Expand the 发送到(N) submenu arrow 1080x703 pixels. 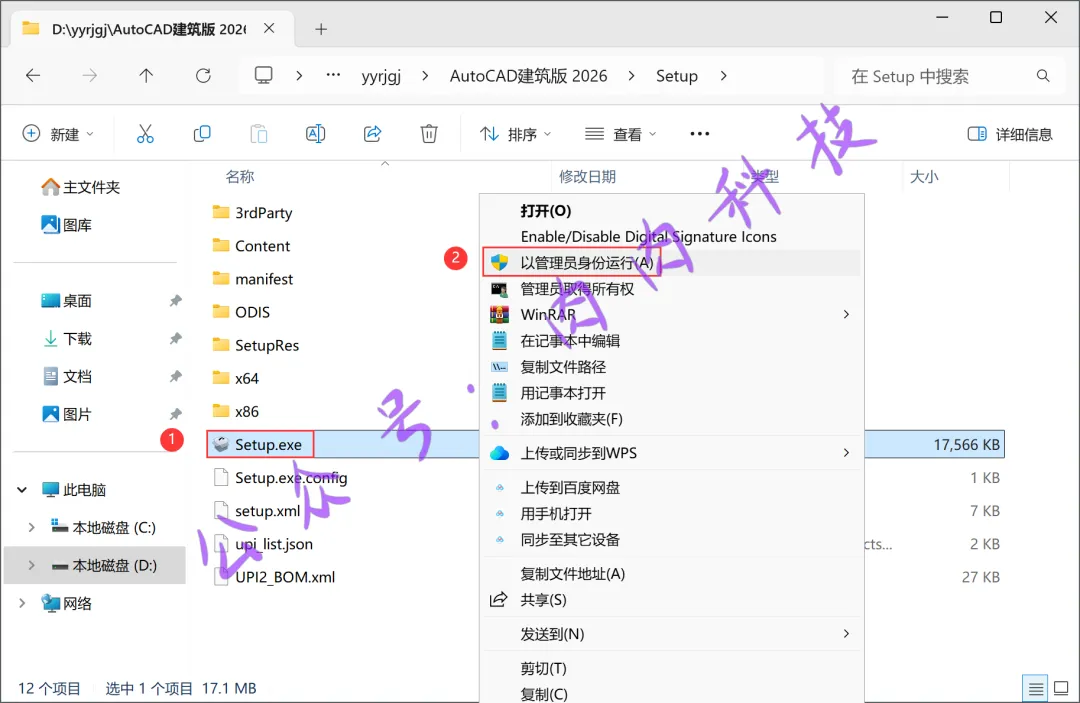(x=847, y=634)
